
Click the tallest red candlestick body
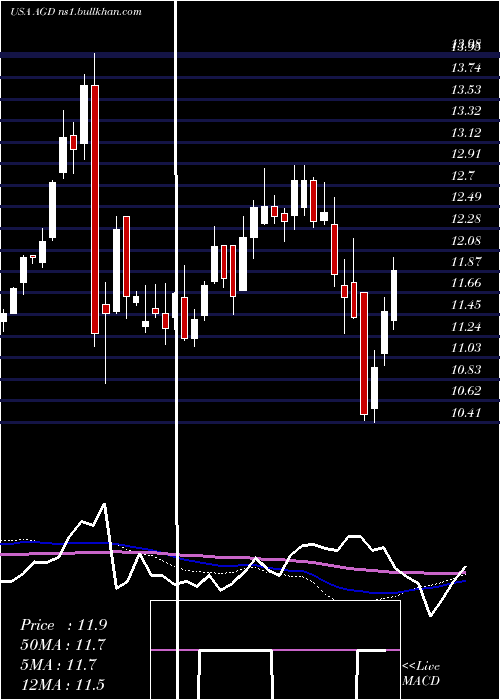click(95, 209)
